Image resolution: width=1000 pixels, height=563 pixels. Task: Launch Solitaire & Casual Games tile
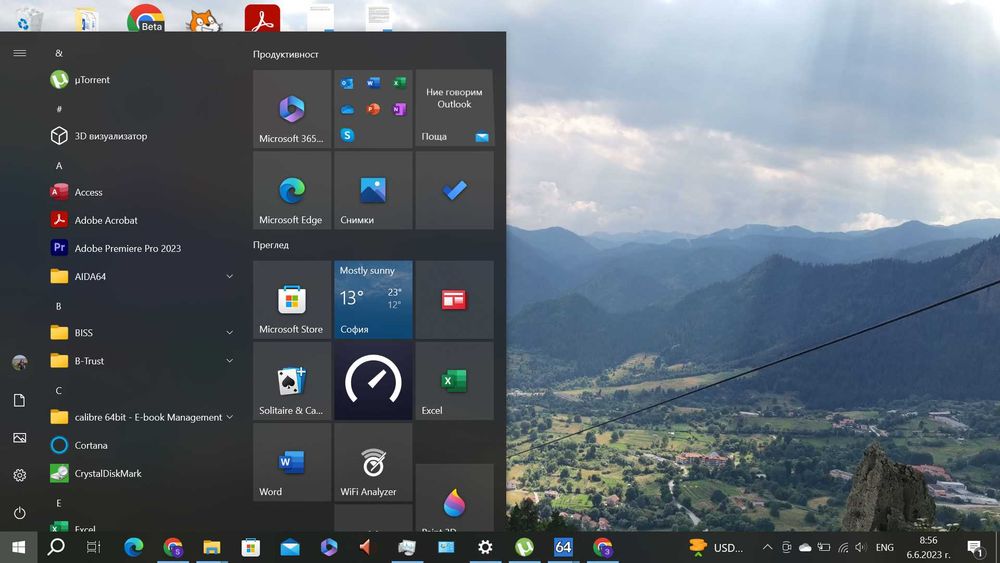click(x=292, y=381)
